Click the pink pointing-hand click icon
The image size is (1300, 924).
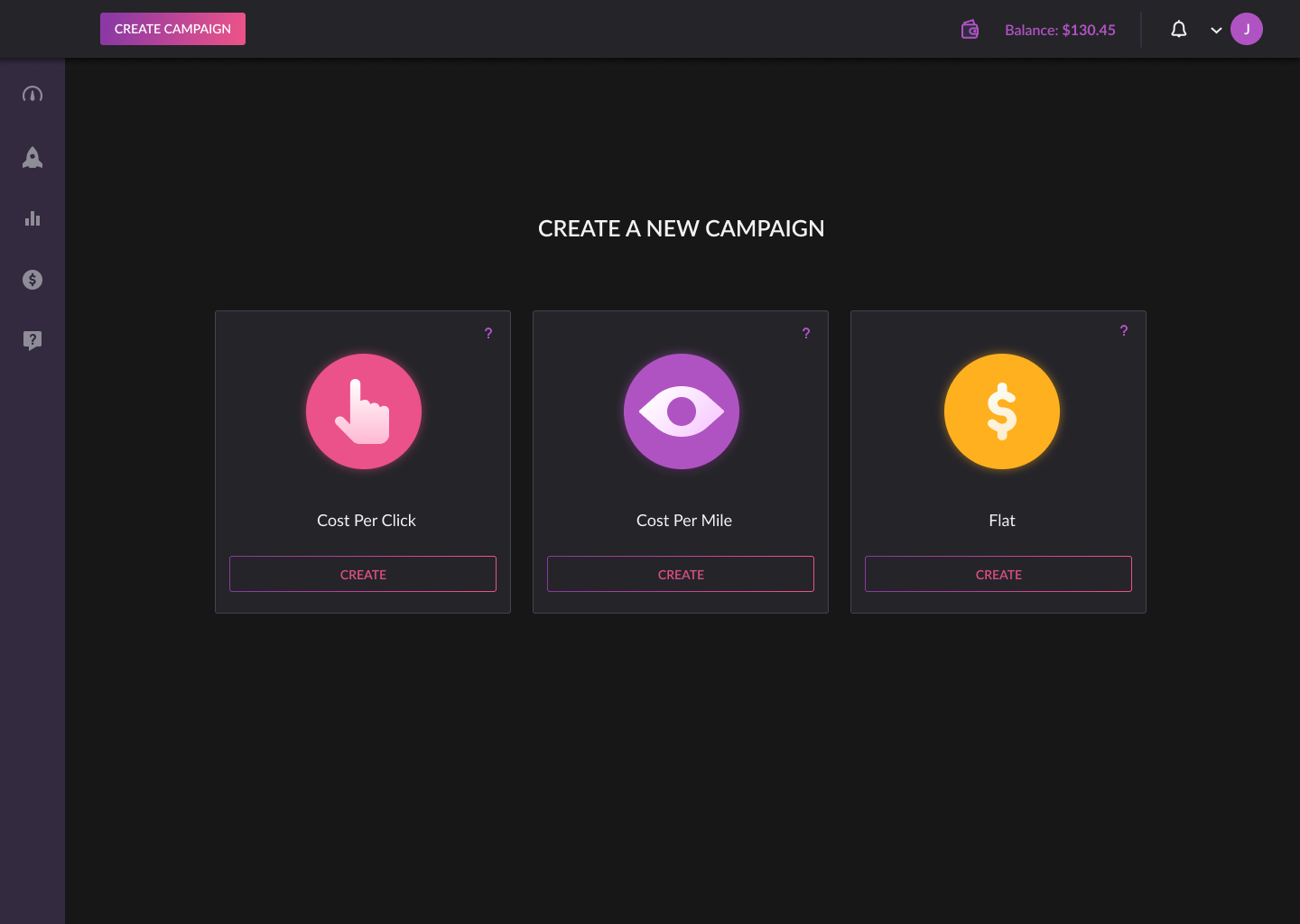[x=364, y=411]
